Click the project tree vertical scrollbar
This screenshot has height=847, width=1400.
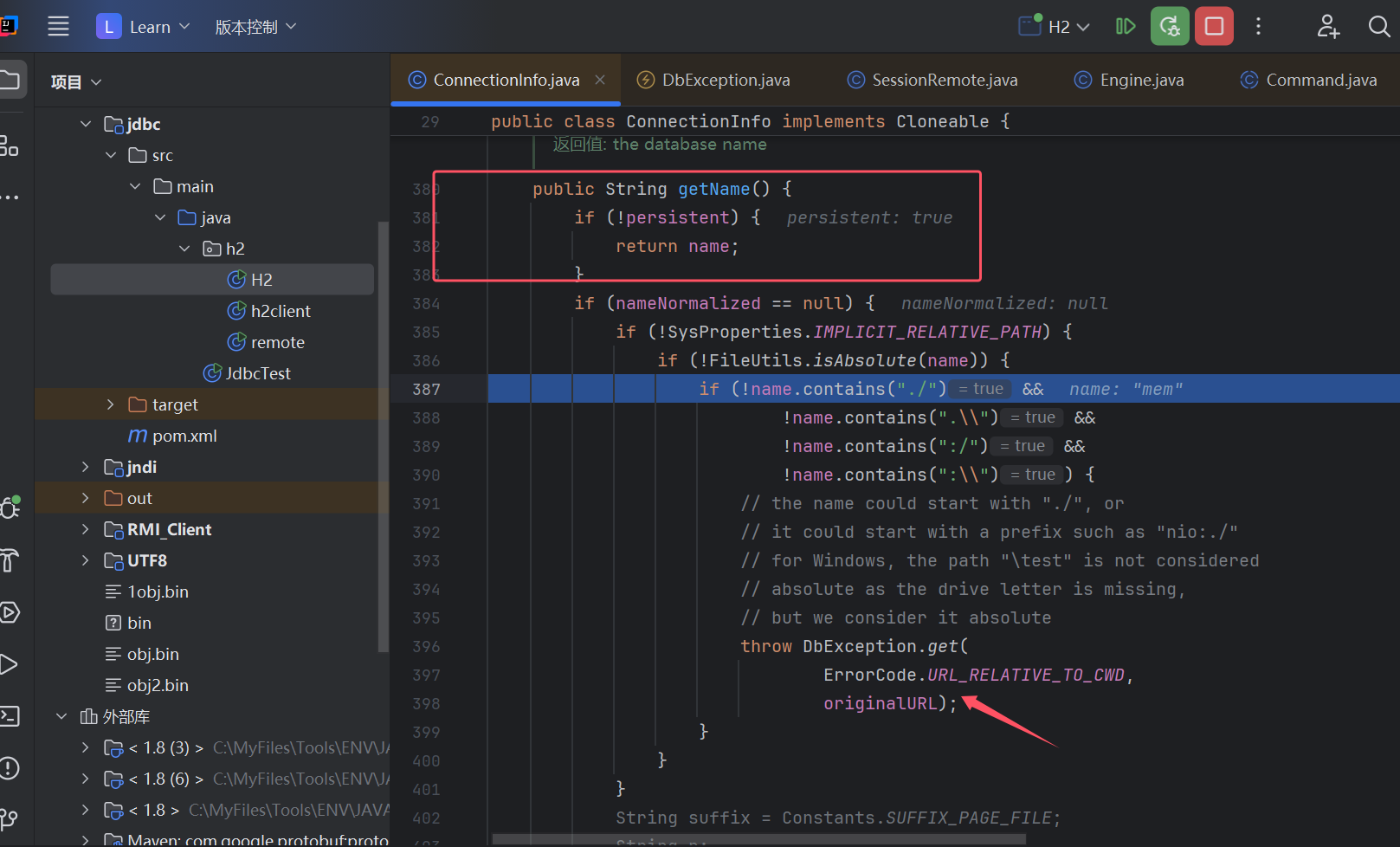(383, 436)
